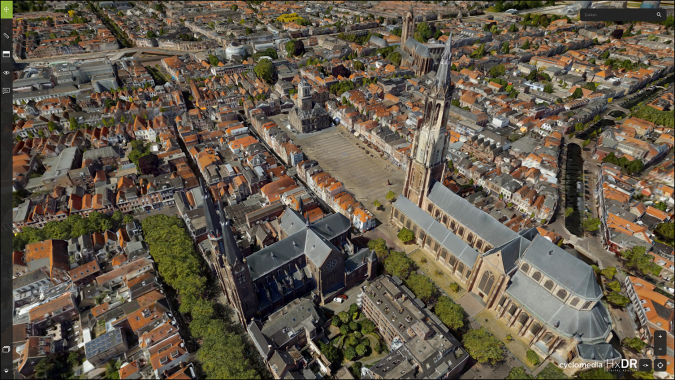Open the layout panel icon in sidebar
The image size is (675, 380).
point(6,54)
